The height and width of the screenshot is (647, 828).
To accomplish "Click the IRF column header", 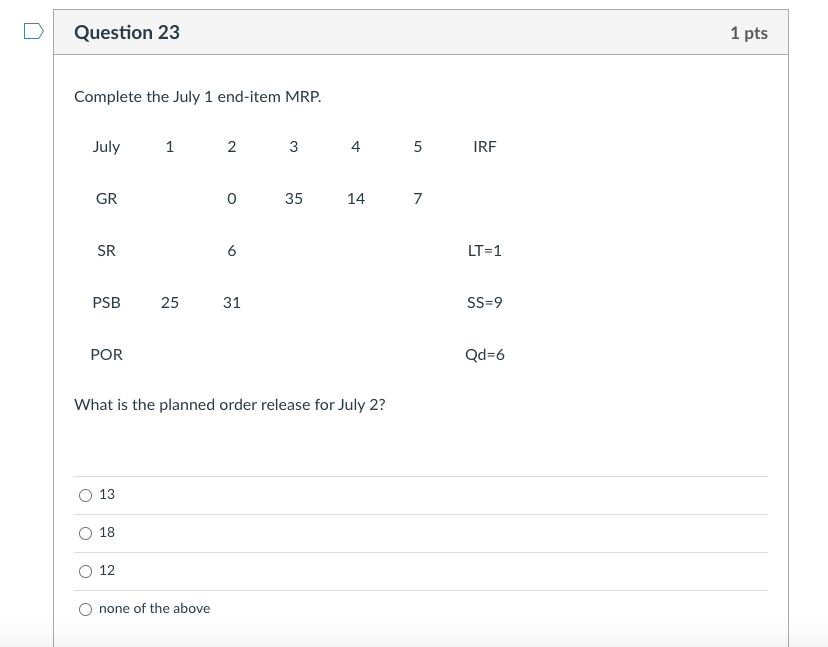I will pos(485,146).
